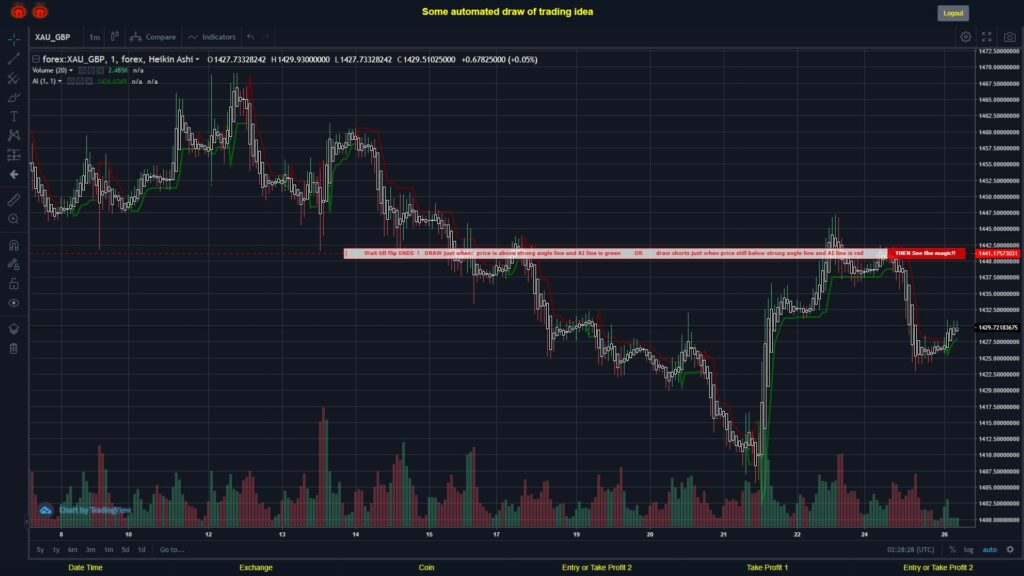This screenshot has width=1024, height=576.
Task: Open the candle chart style selector
Action: (x=114, y=37)
